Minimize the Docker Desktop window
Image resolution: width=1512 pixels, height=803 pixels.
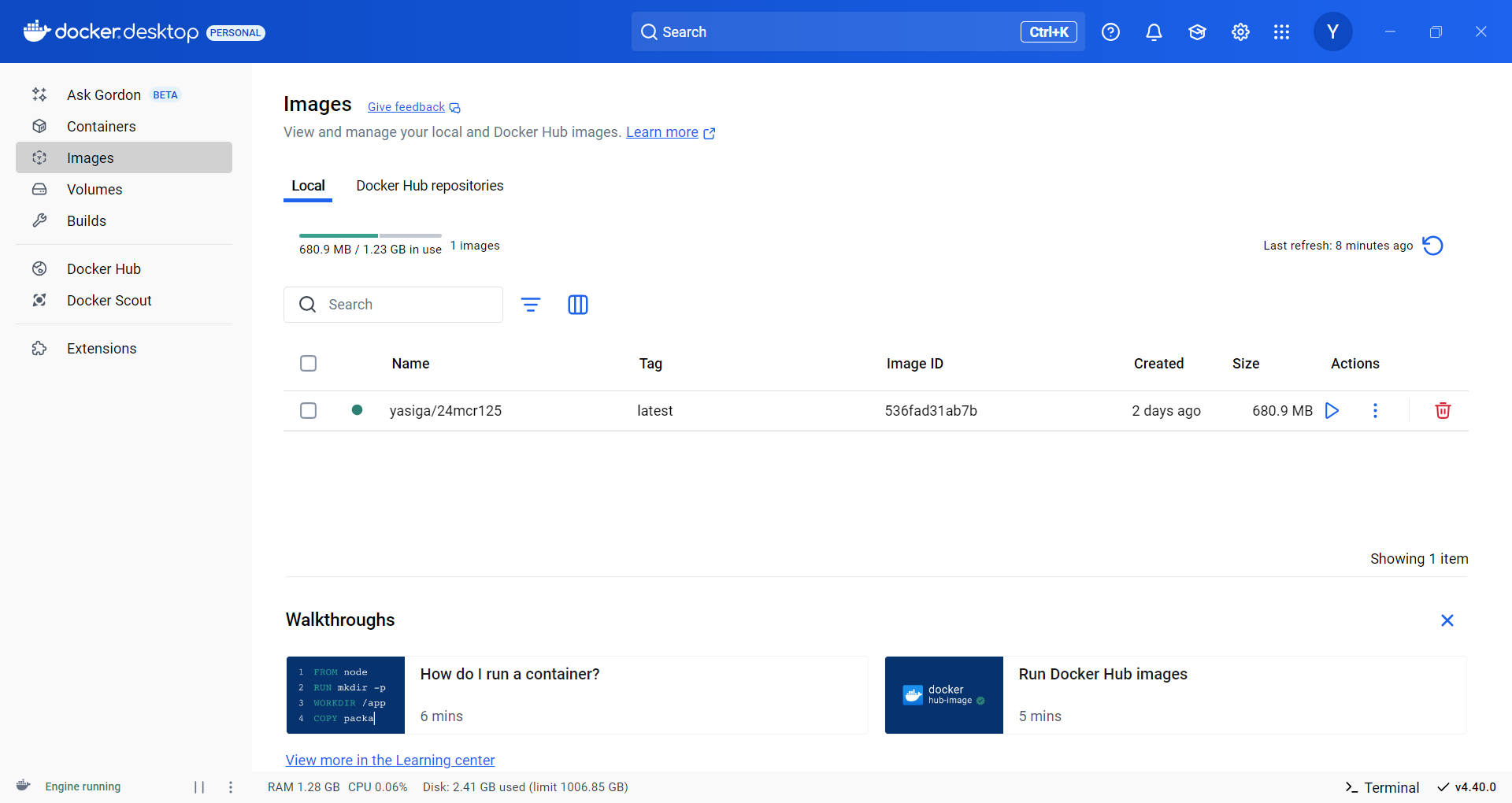[1390, 31]
